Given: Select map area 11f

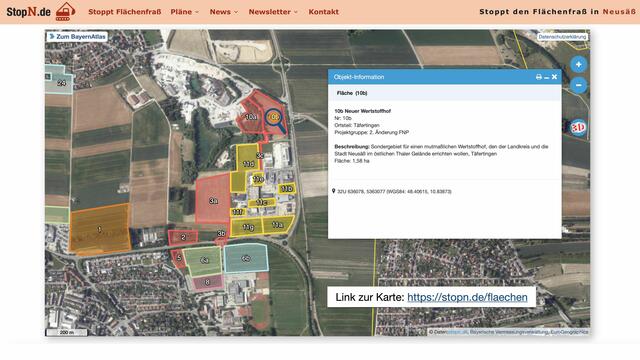Looking at the screenshot, I should pyautogui.click(x=238, y=212).
